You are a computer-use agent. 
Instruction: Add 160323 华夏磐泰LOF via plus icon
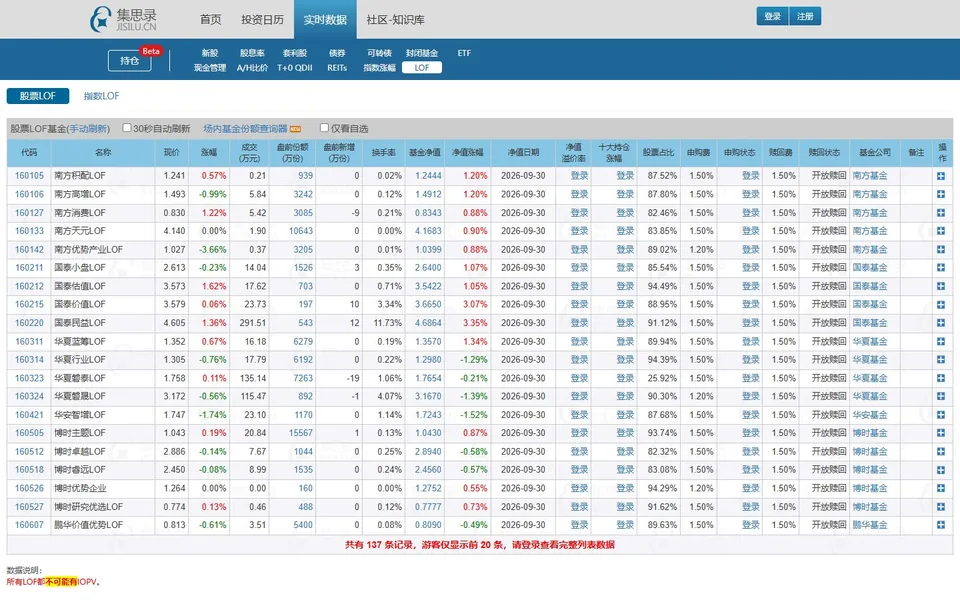pyautogui.click(x=941, y=378)
